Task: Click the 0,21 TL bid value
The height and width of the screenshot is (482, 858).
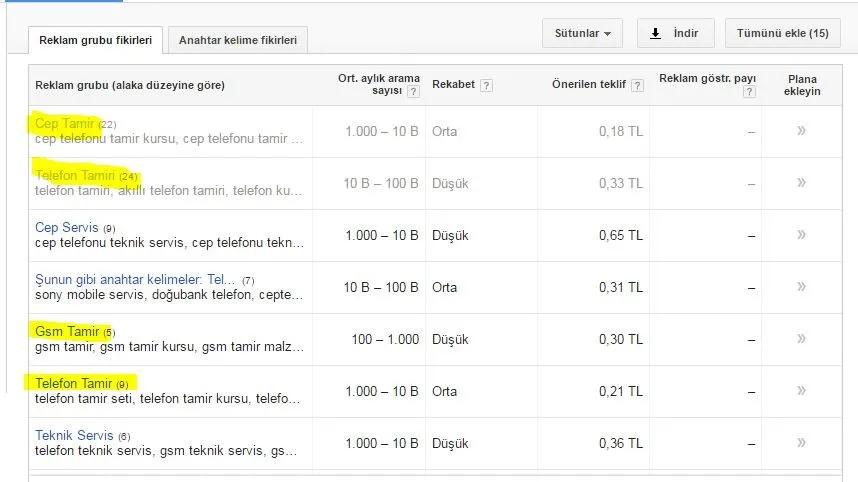Action: (621, 391)
